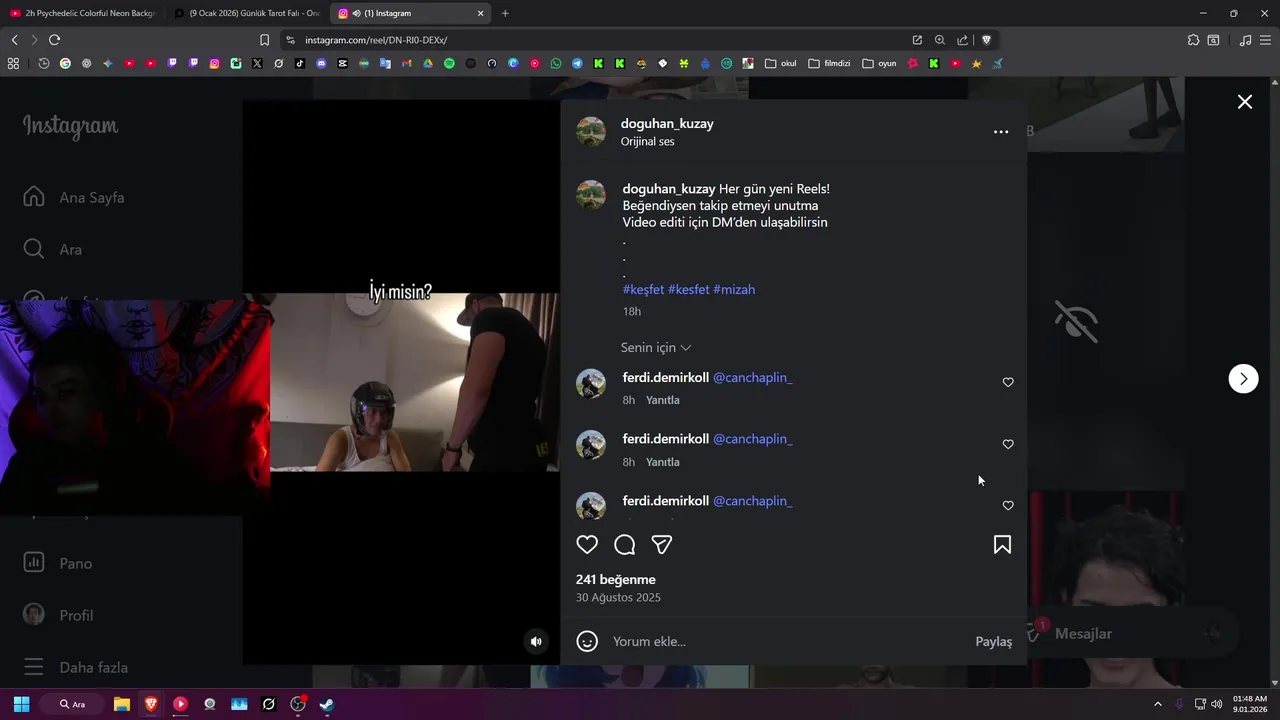The height and width of the screenshot is (720, 1280).
Task: Close the Instagram browser tab
Action: pos(480,13)
